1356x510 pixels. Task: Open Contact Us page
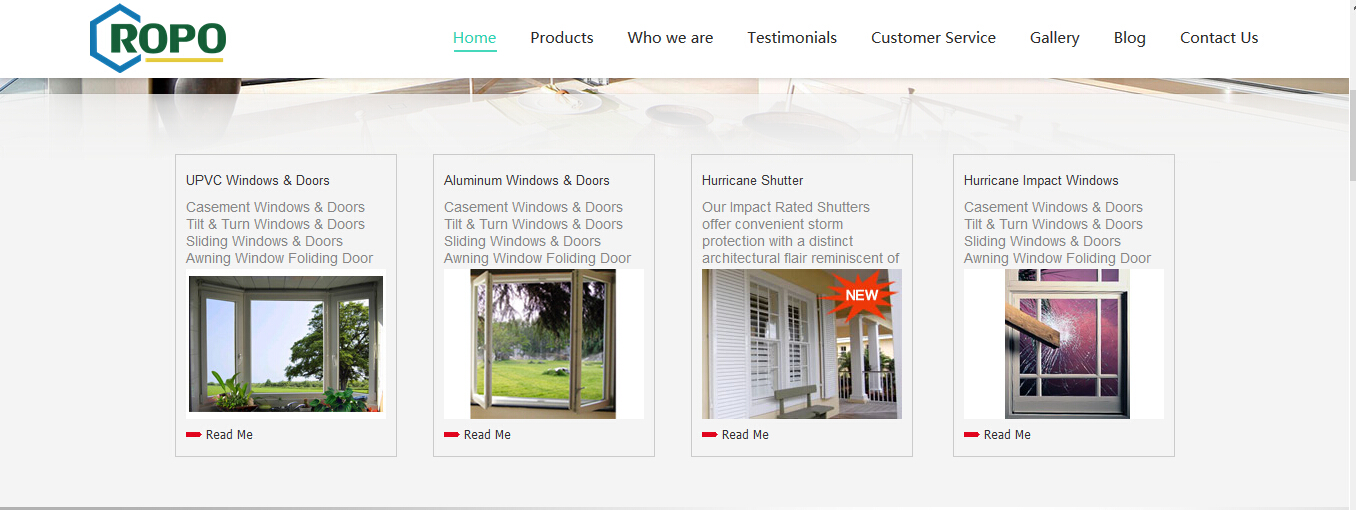pos(1219,38)
